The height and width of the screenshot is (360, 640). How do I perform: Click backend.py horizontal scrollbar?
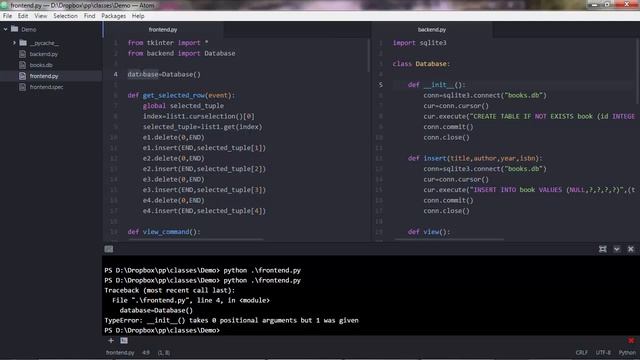(x=449, y=240)
